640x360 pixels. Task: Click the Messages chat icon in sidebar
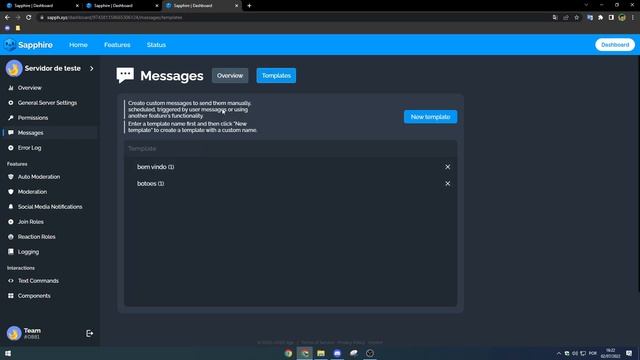pyautogui.click(x=11, y=133)
